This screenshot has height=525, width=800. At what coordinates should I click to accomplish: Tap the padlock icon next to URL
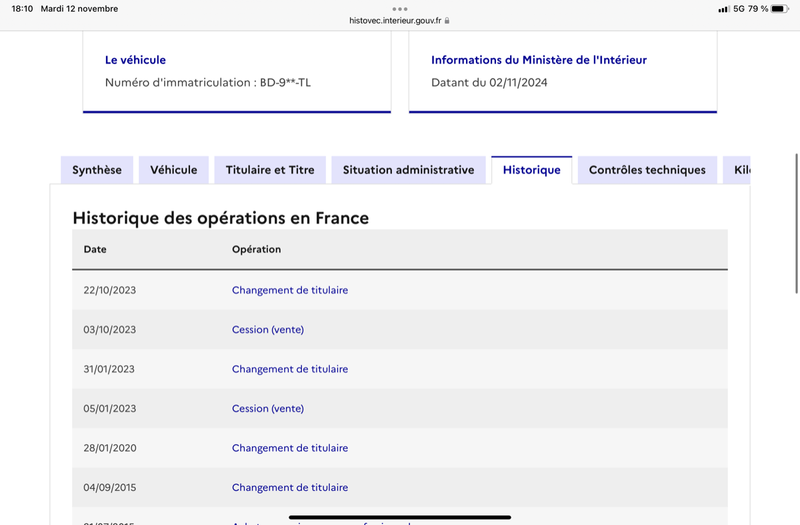click(447, 21)
